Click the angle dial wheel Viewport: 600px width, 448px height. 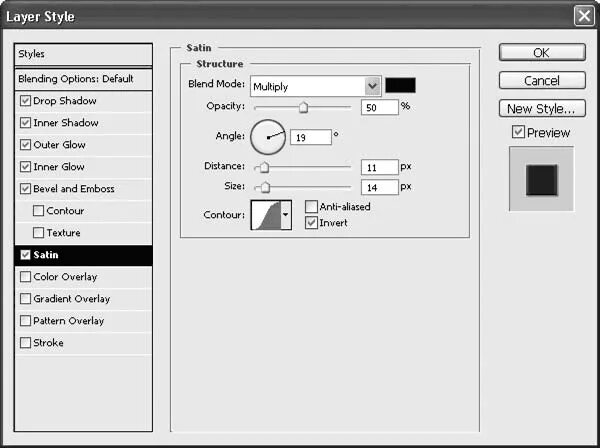[268, 137]
